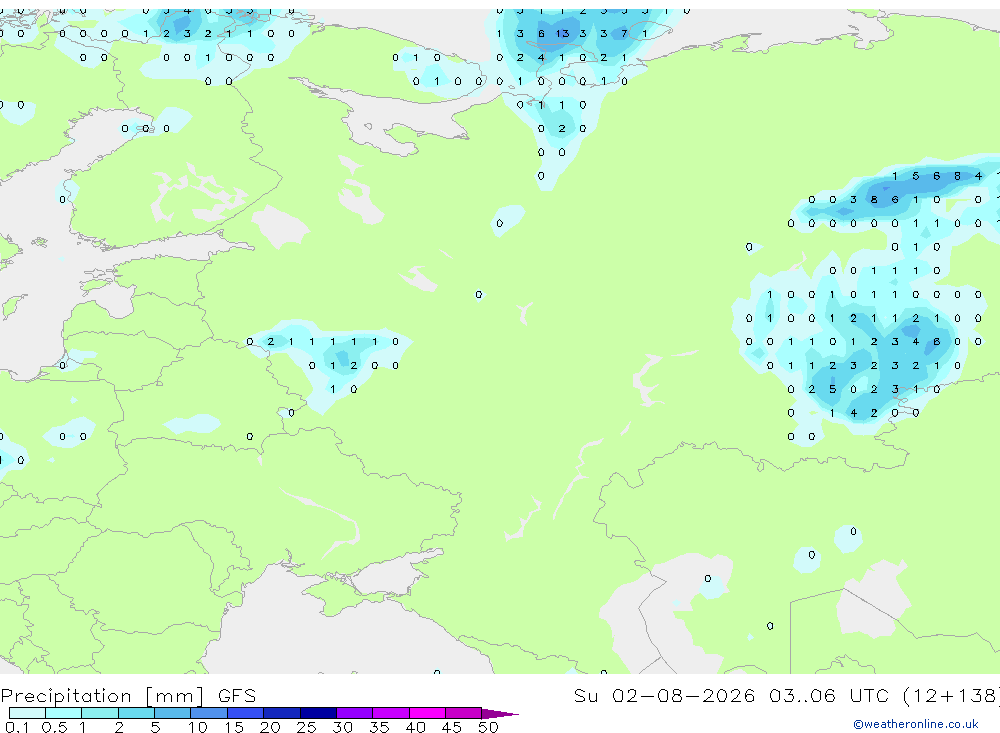Click the '(12+138)' forecast run text
The height and width of the screenshot is (733, 1000).
(951, 696)
